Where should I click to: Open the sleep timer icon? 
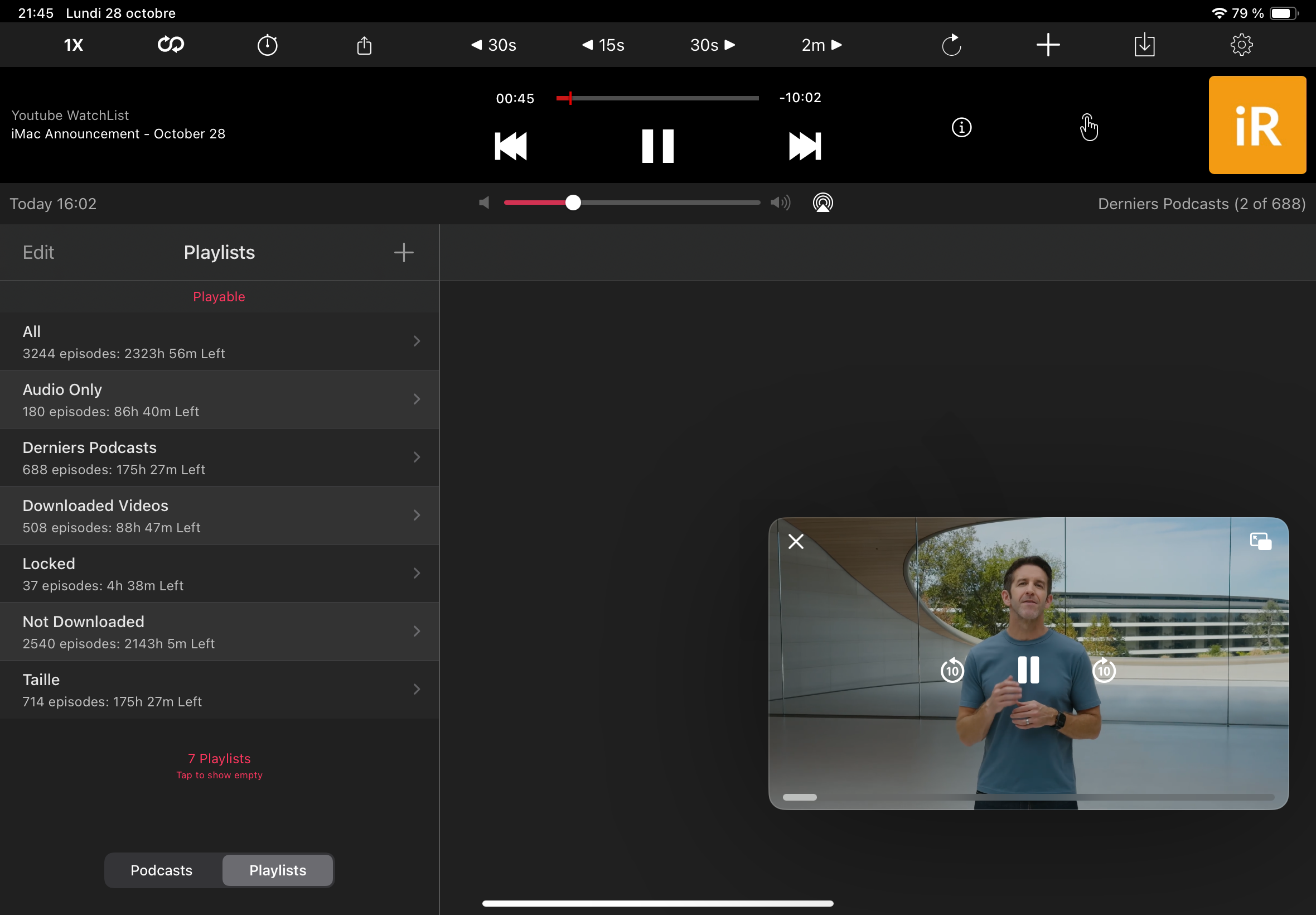pyautogui.click(x=267, y=45)
